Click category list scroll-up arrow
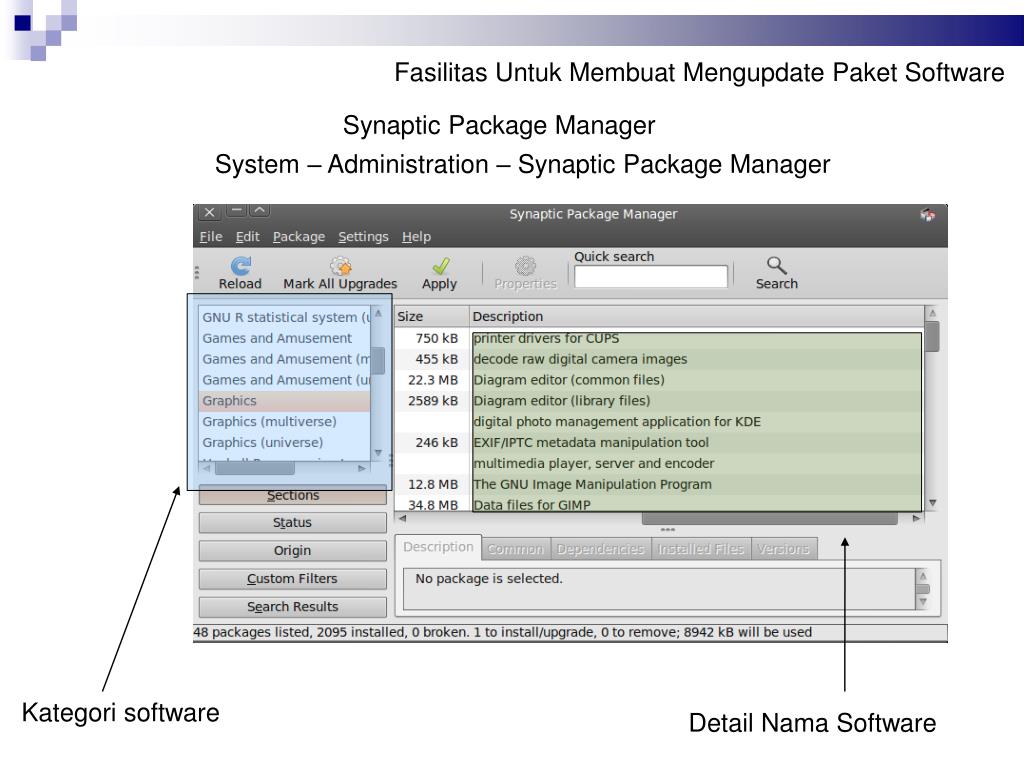The height and width of the screenshot is (768, 1024). point(378,314)
